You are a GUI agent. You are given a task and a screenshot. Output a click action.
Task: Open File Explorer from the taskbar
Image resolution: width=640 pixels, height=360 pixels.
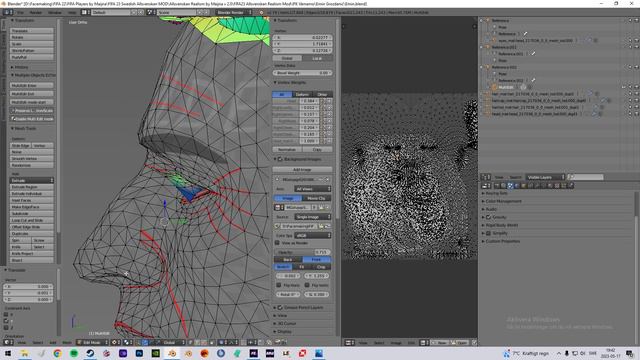pyautogui.click(x=24, y=353)
